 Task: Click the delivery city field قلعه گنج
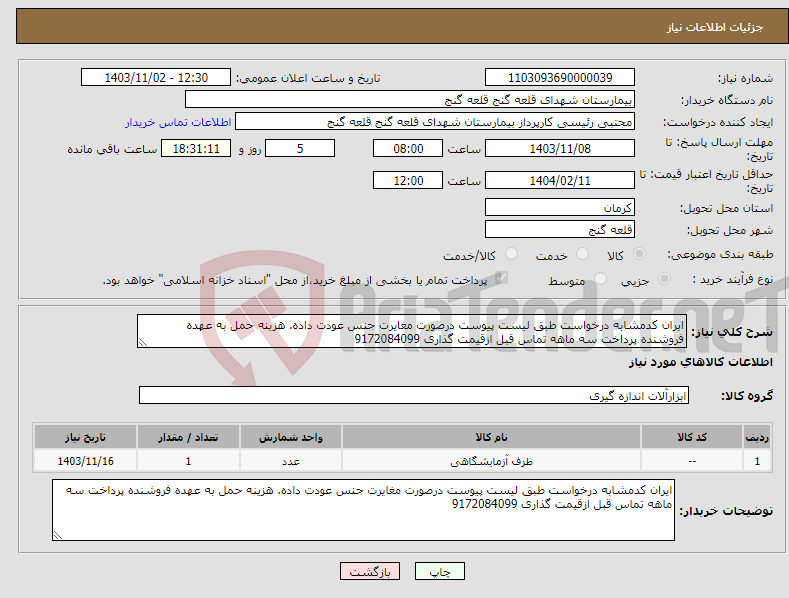(x=560, y=230)
